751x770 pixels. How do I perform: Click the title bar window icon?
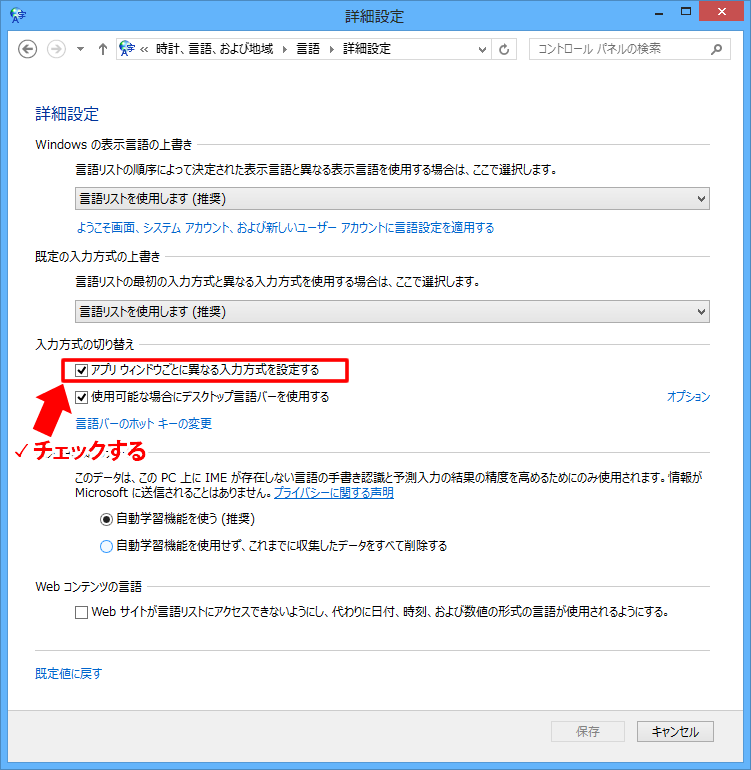click(17, 15)
